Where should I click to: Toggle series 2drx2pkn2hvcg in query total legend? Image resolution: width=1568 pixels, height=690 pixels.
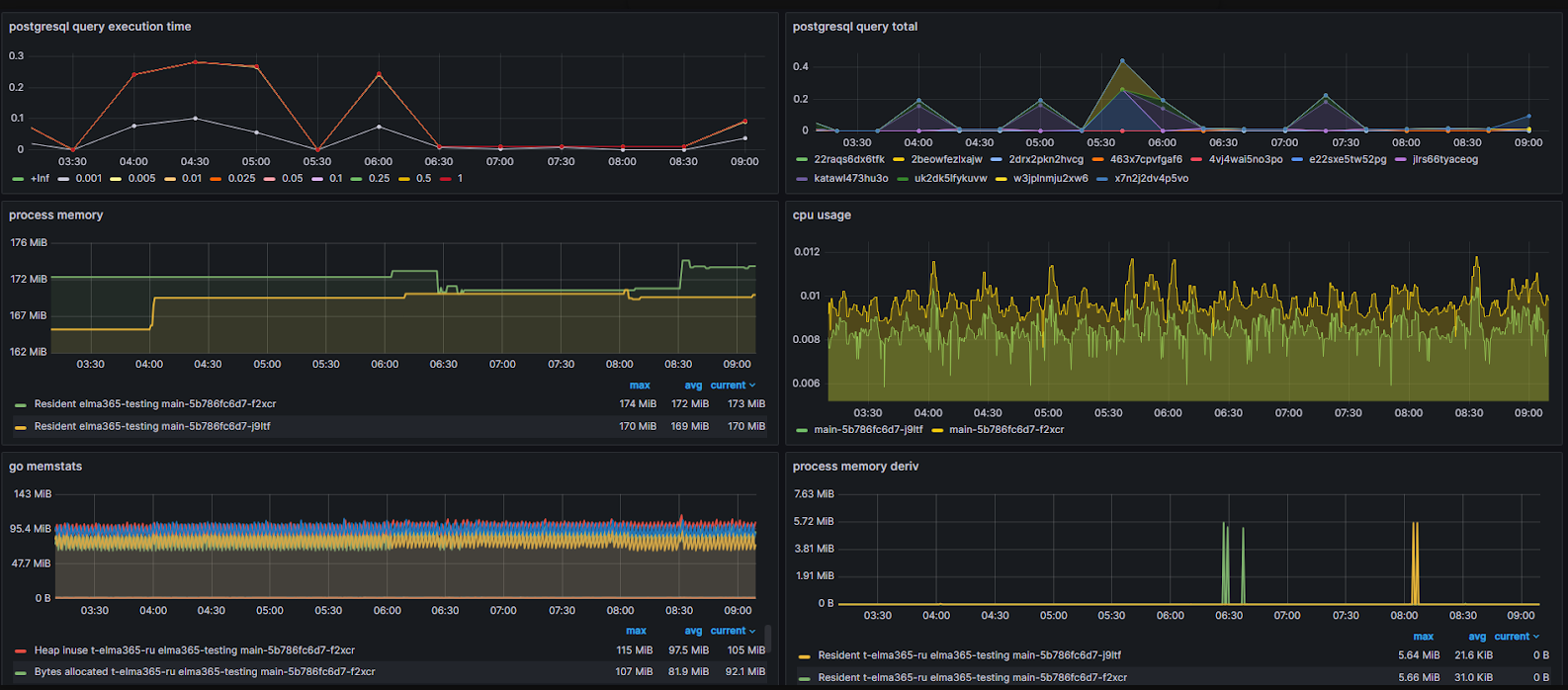(1046, 159)
